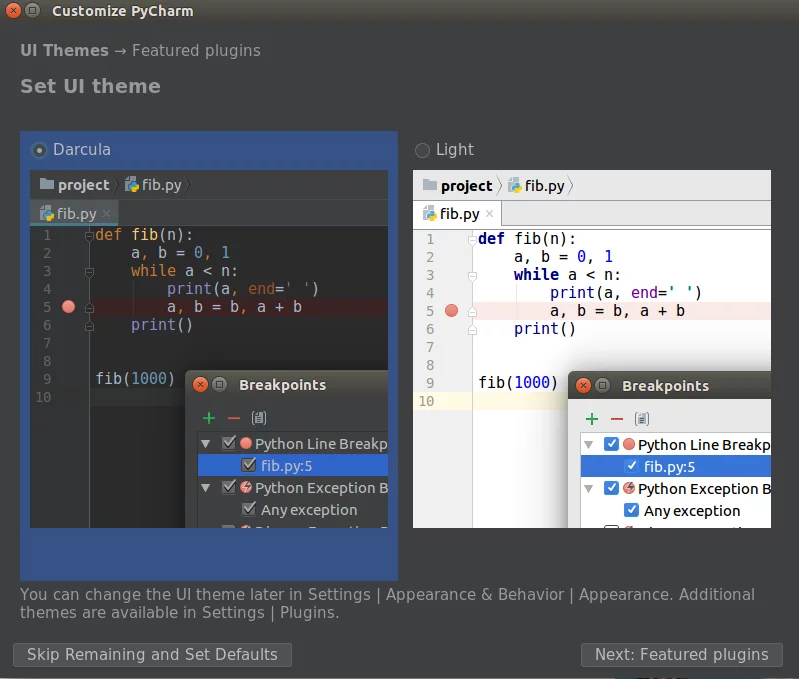Toggle Any exception checkbox in Light preview

pos(631,509)
